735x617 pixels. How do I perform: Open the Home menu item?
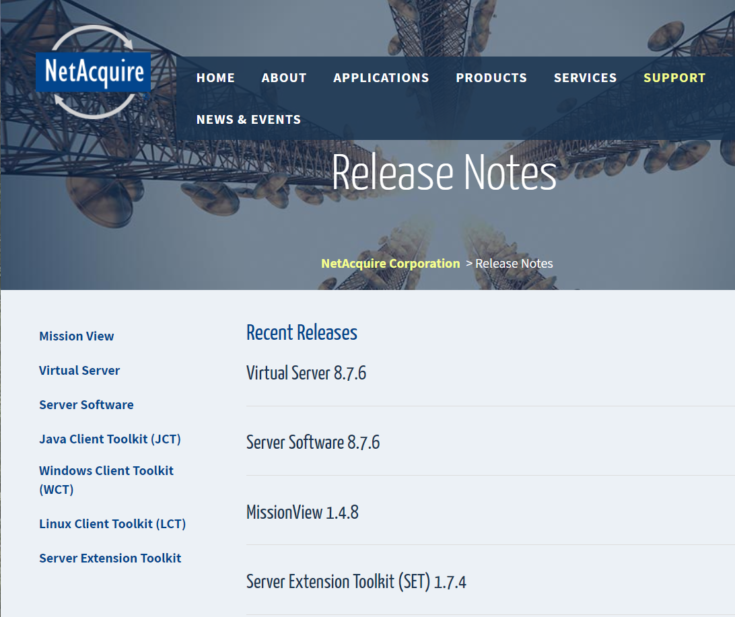[216, 78]
